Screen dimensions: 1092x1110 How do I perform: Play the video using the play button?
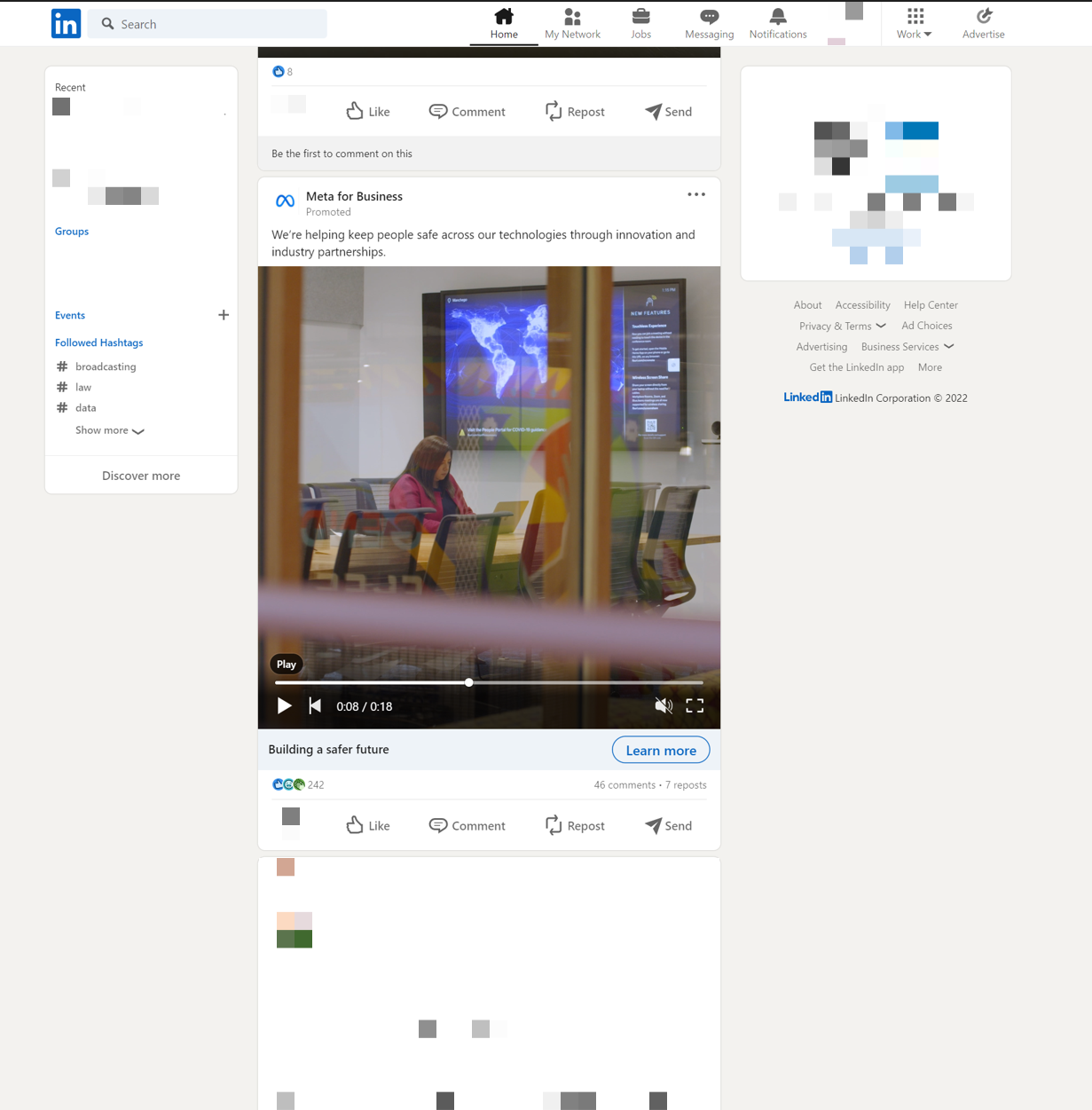(284, 705)
